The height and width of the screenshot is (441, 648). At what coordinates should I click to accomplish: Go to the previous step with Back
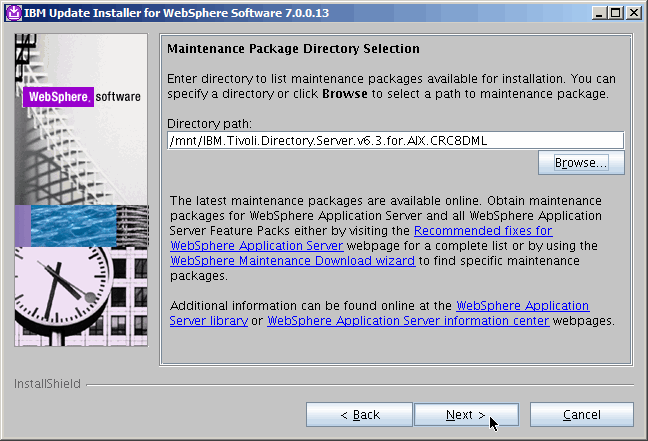click(x=359, y=414)
